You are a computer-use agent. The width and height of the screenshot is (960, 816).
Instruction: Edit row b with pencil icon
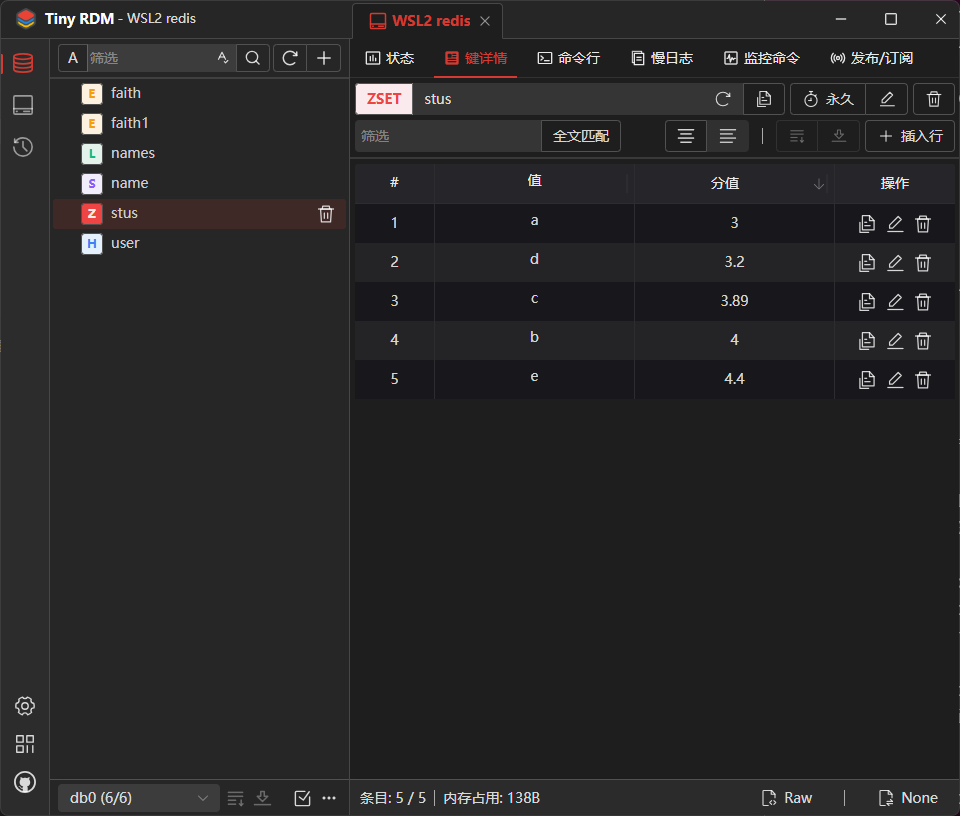coord(895,340)
